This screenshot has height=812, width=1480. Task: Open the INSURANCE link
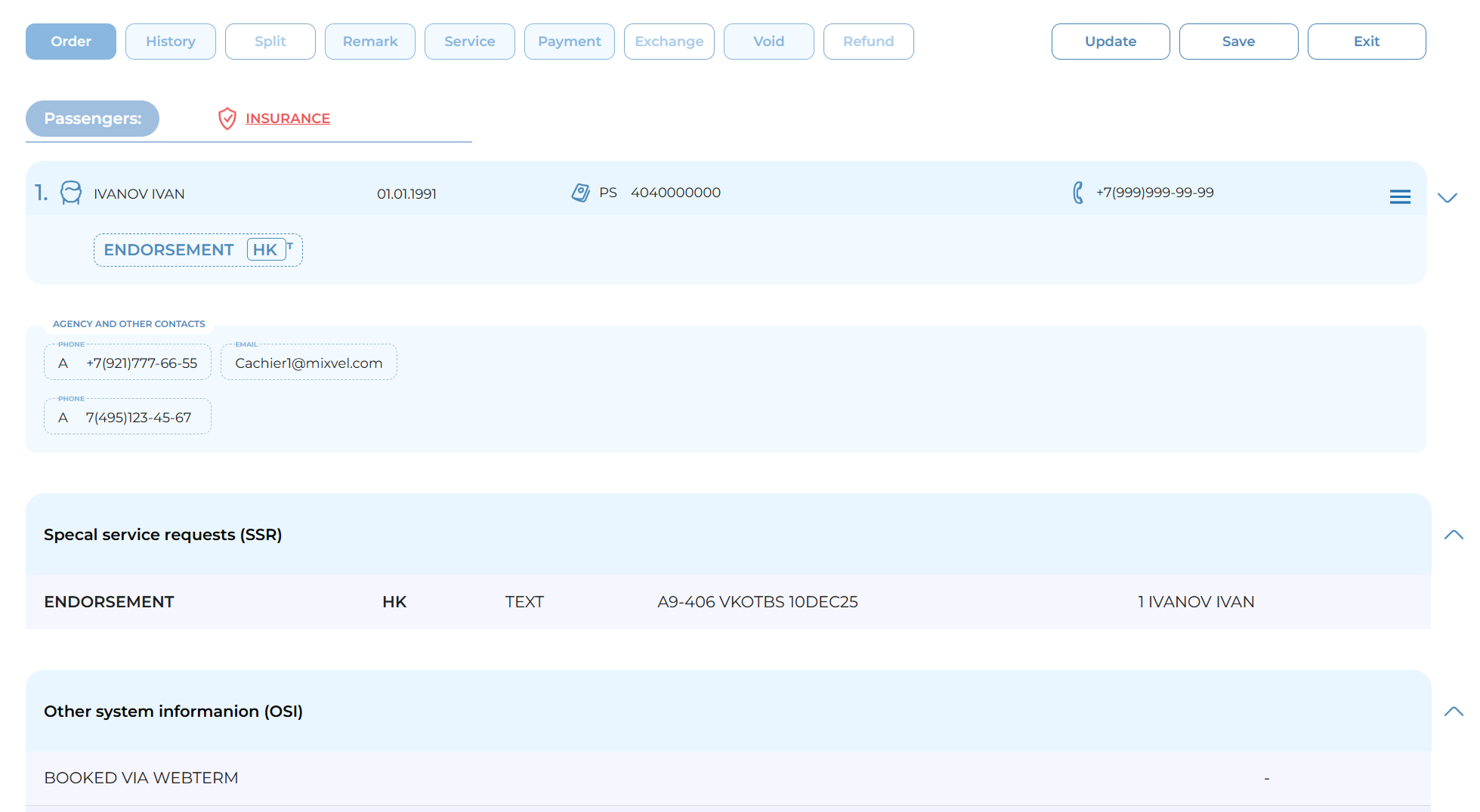coord(287,119)
